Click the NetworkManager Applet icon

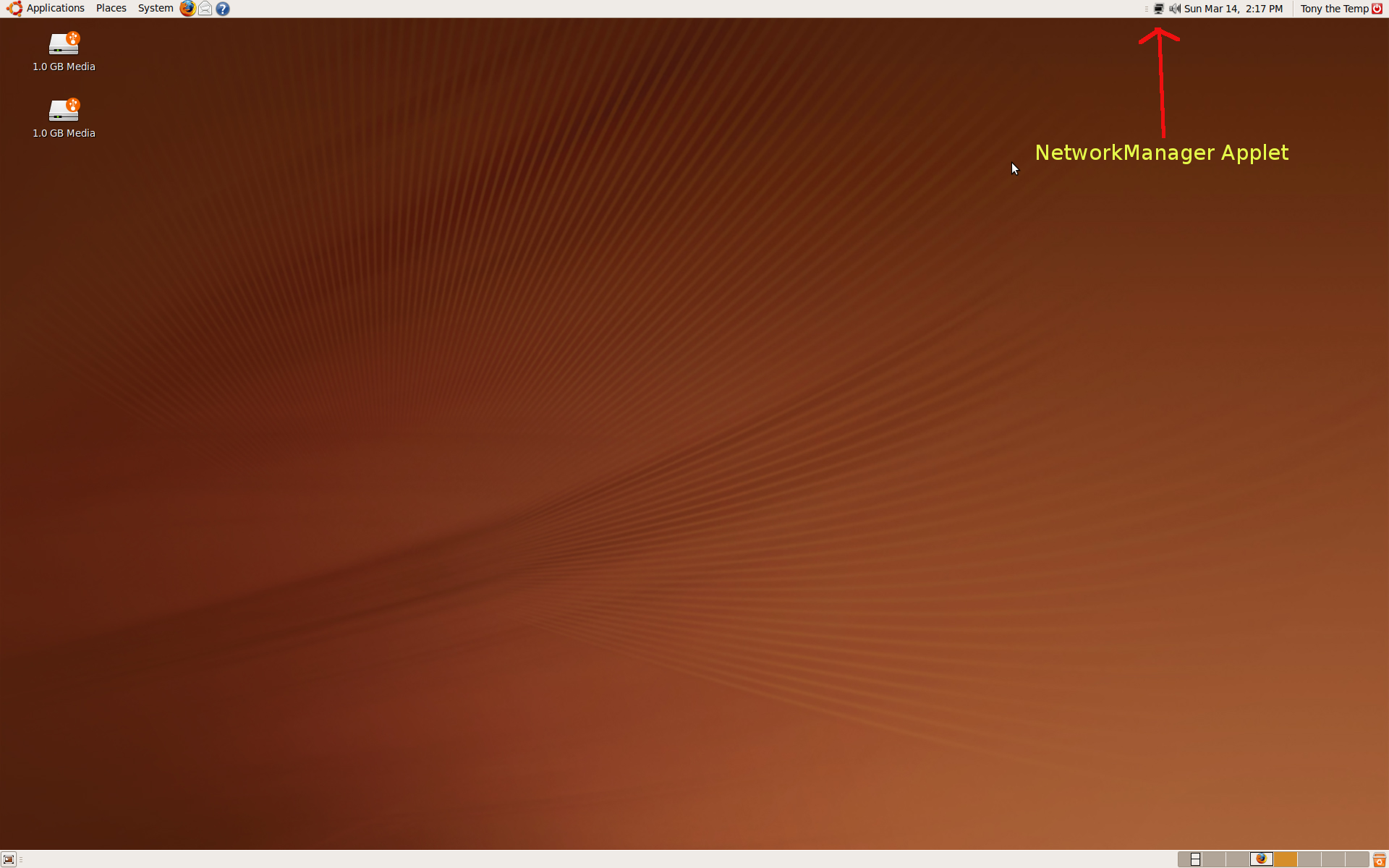(1157, 8)
